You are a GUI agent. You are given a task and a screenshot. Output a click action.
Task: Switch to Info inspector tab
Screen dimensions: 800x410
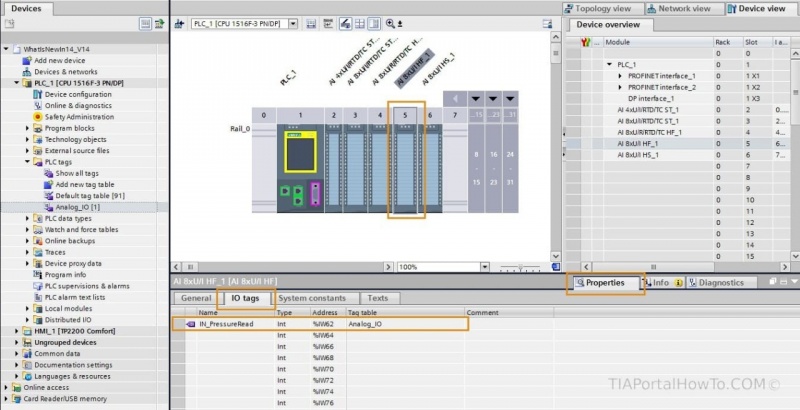click(x=664, y=283)
